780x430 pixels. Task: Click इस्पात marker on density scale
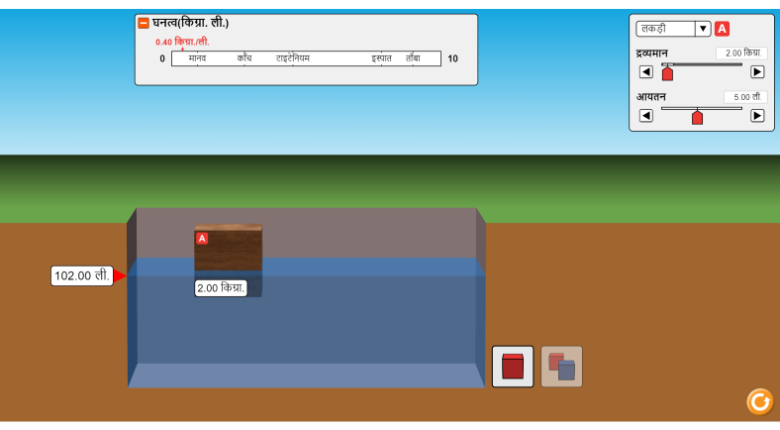[381, 58]
